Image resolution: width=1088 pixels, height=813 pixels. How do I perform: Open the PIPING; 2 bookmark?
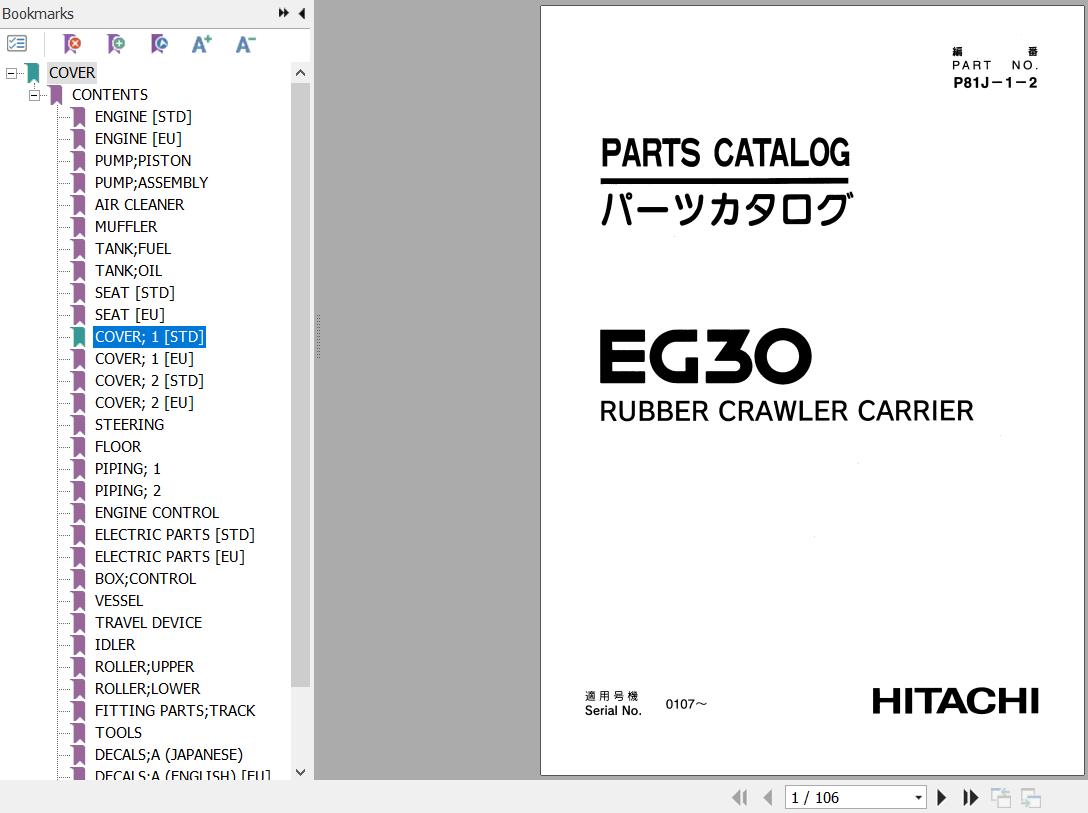[128, 490]
